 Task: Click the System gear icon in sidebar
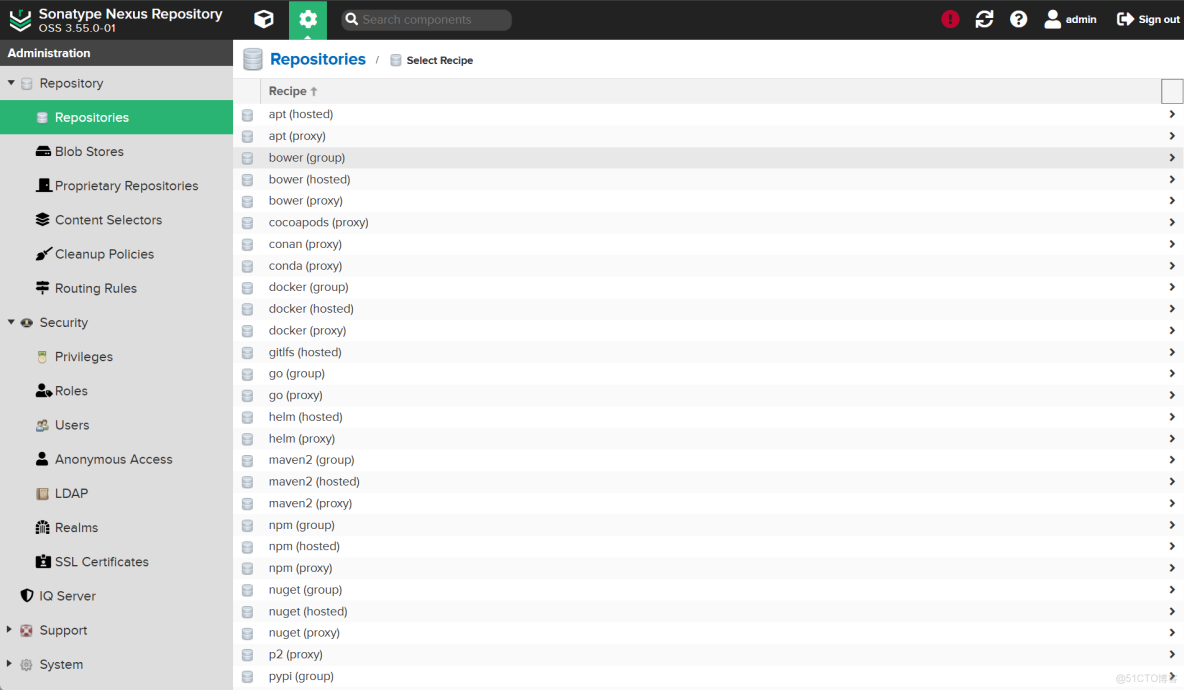coord(26,664)
